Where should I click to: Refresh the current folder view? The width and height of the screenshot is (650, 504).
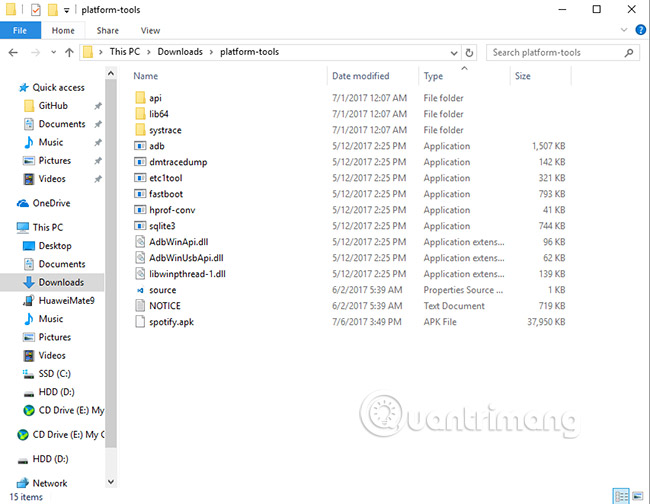click(x=469, y=53)
